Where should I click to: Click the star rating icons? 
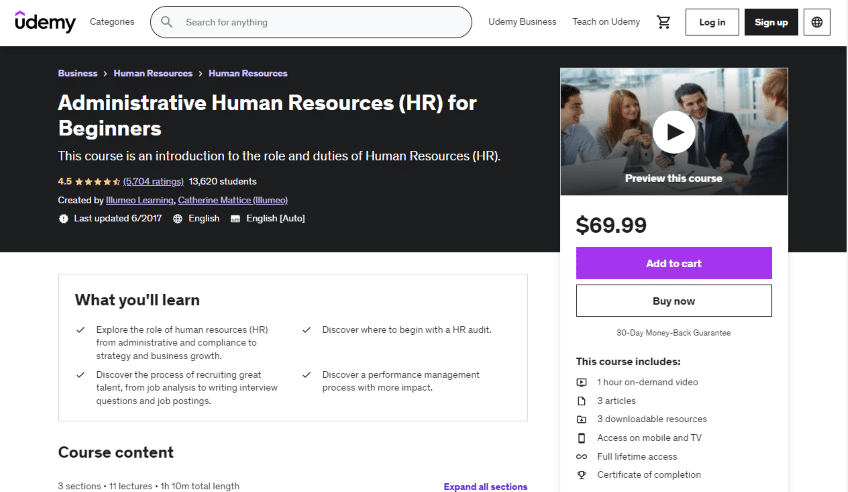click(97, 182)
